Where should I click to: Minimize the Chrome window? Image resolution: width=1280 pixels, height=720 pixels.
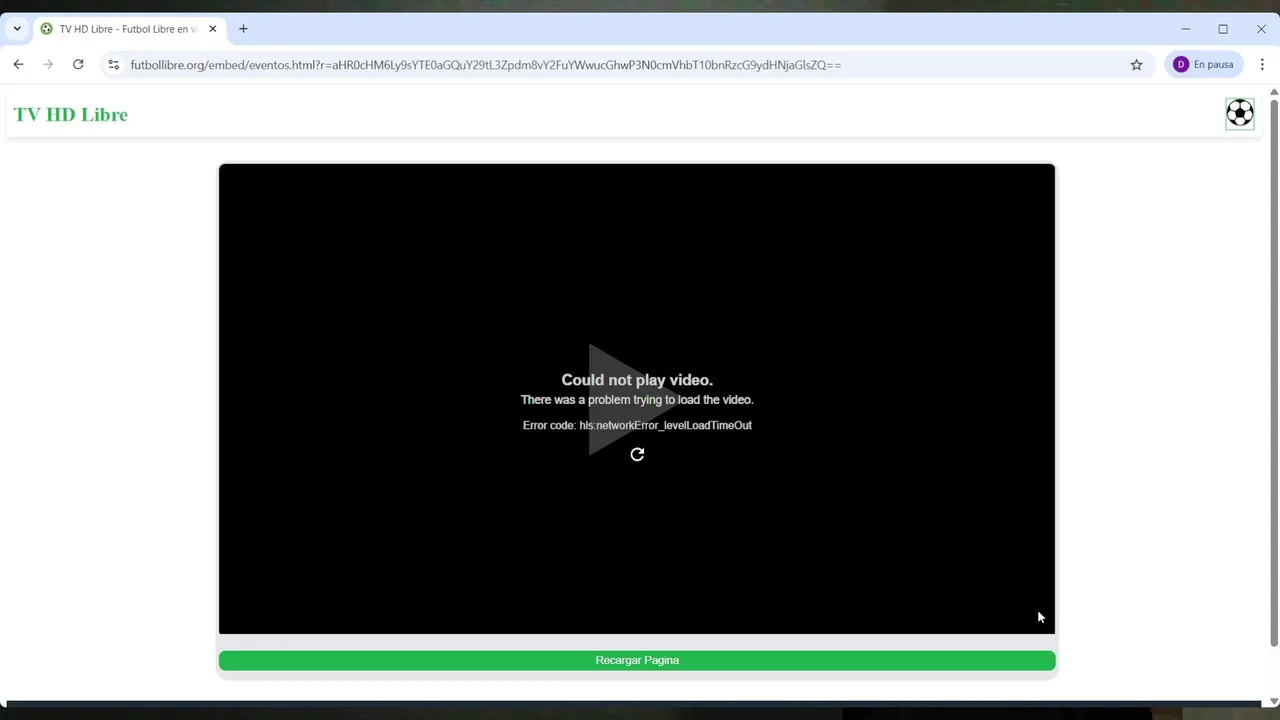[x=1185, y=29]
